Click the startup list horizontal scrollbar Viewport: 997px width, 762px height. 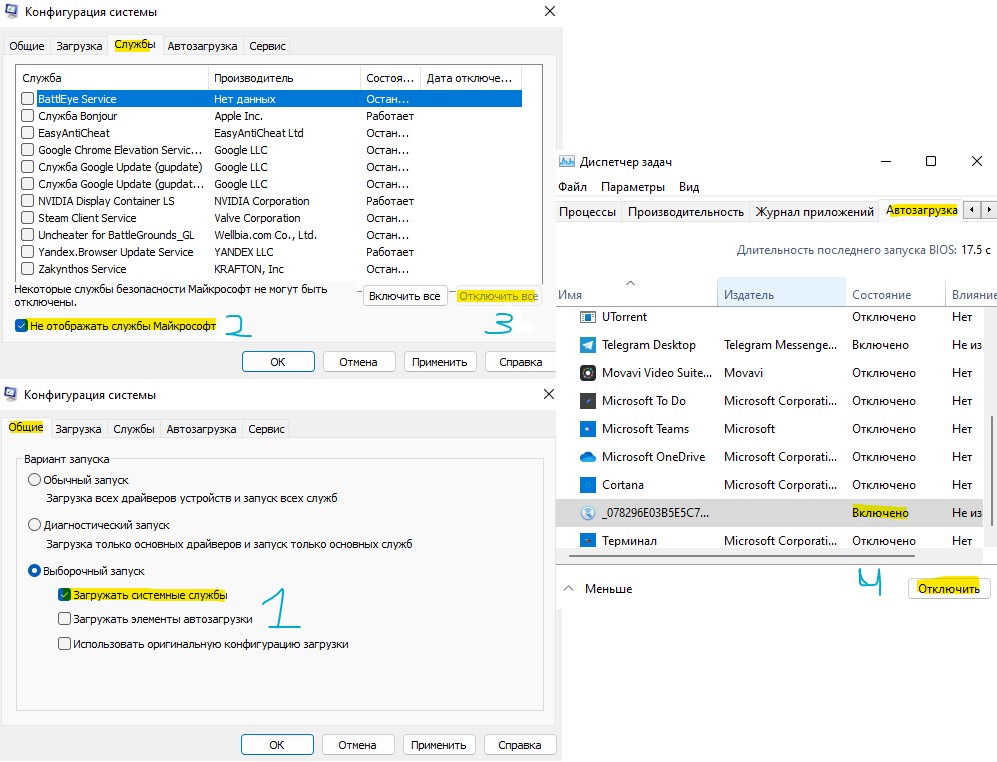(741, 556)
